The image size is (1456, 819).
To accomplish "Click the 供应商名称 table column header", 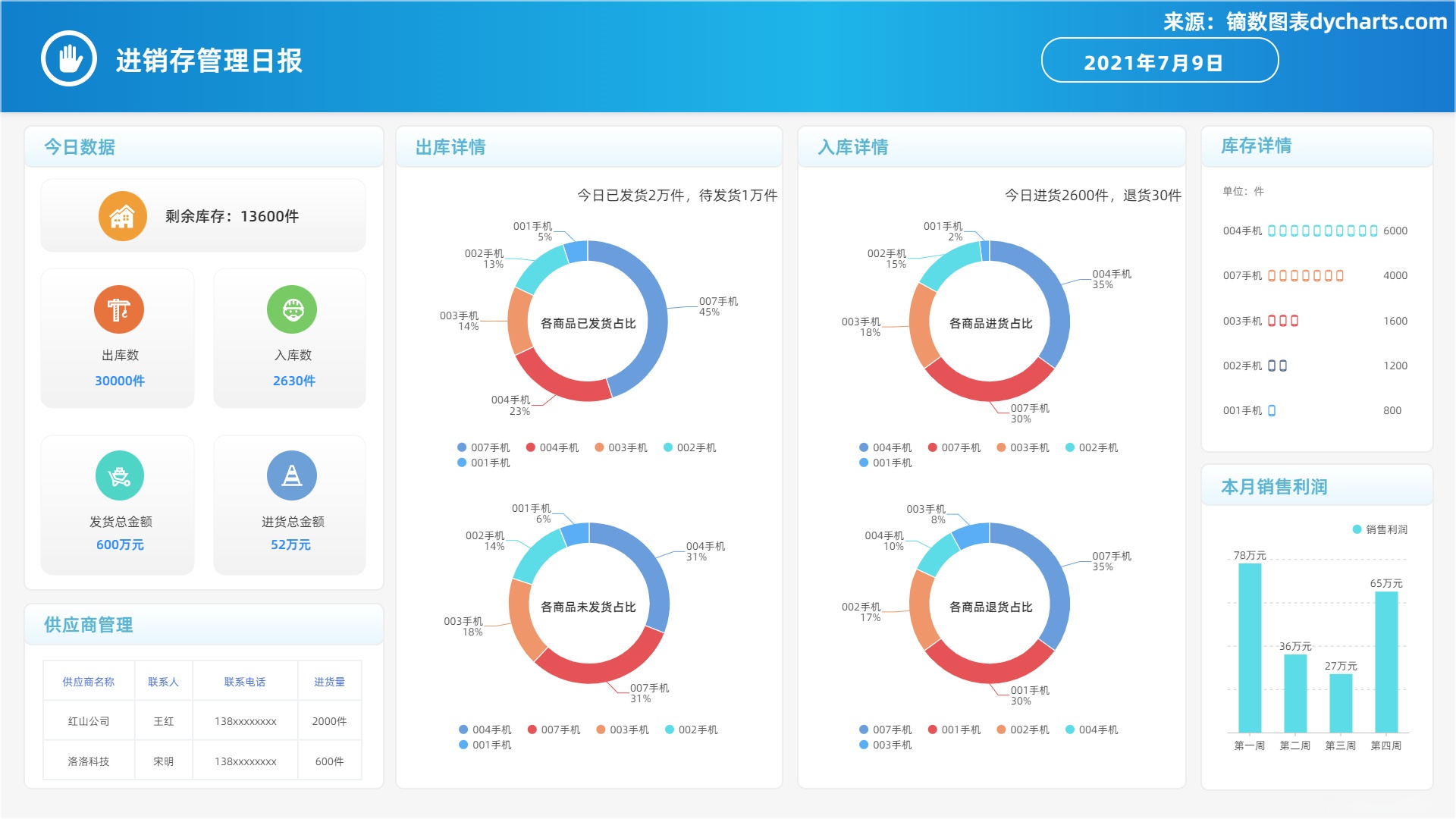I will pyautogui.click(x=89, y=682).
